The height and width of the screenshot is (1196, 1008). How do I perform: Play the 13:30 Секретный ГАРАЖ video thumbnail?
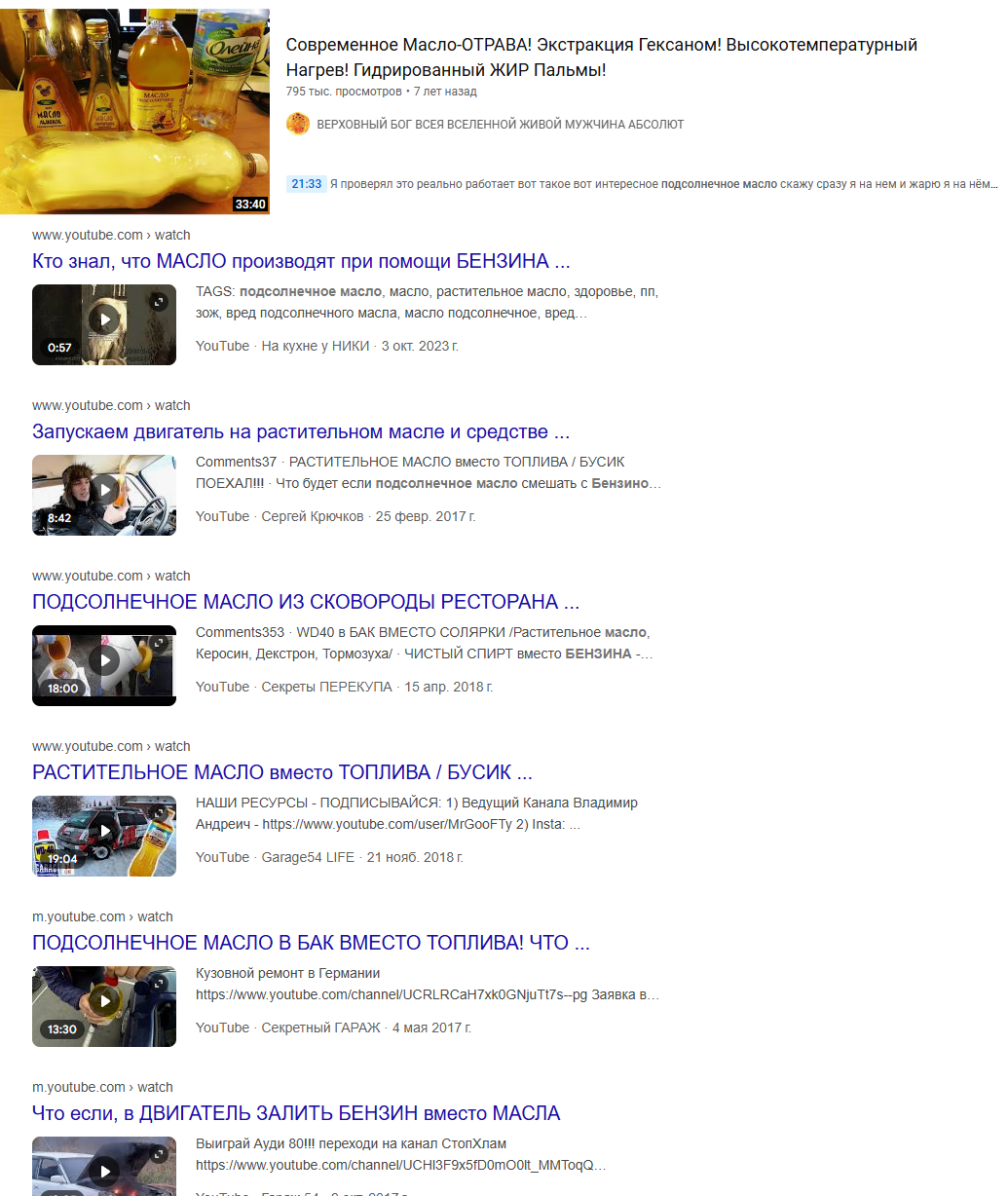click(104, 1006)
